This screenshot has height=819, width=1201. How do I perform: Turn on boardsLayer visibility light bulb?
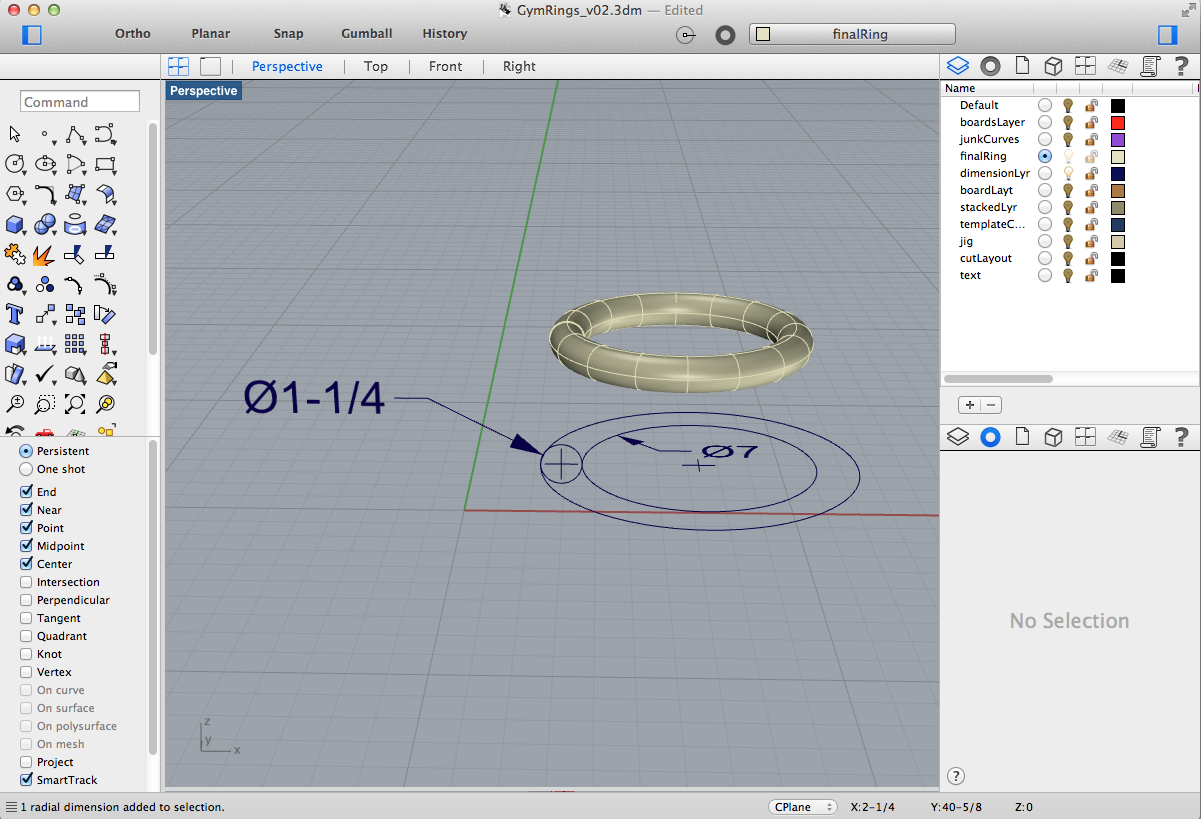[1068, 122]
